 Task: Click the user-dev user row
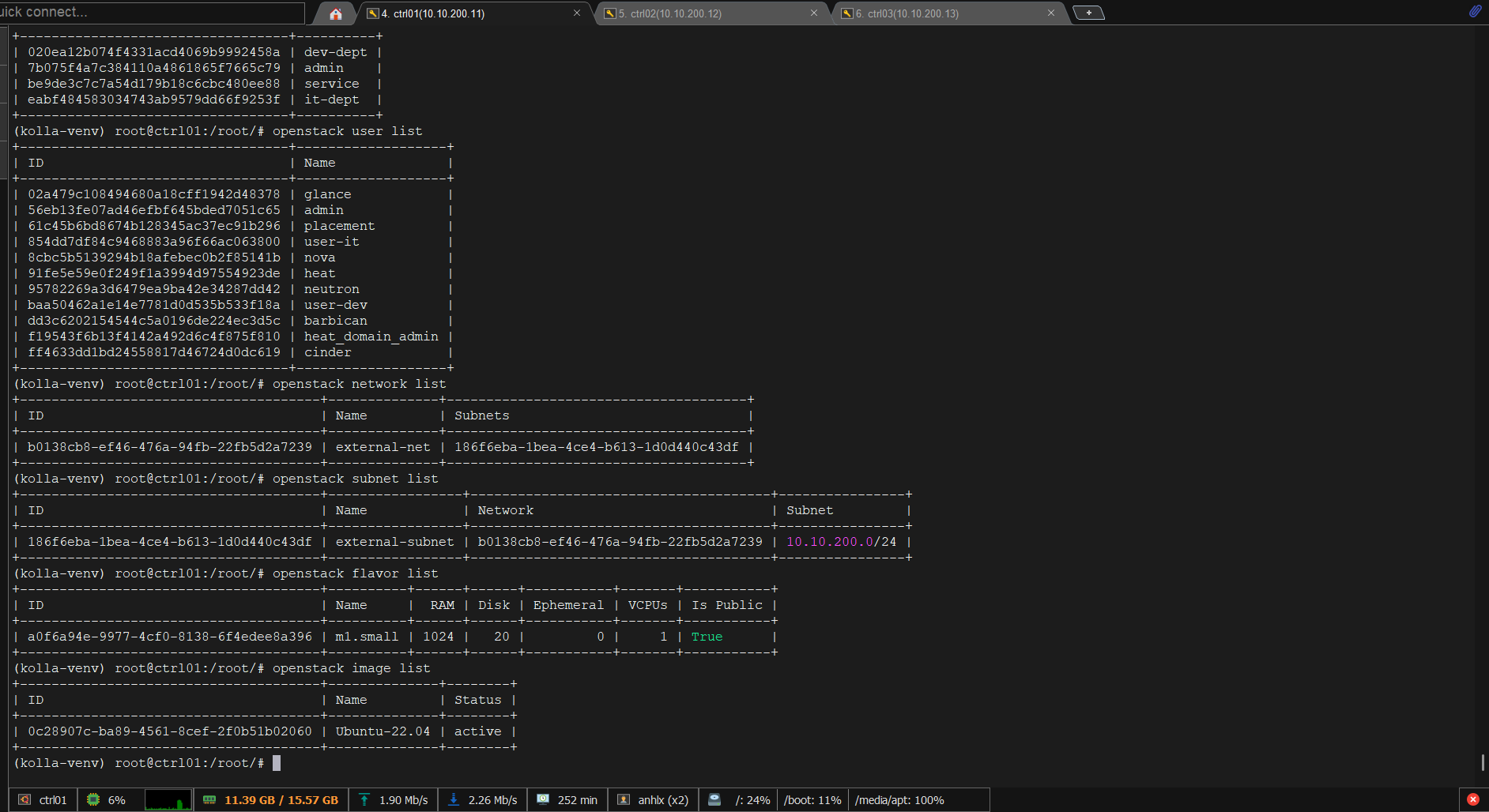coord(233,305)
